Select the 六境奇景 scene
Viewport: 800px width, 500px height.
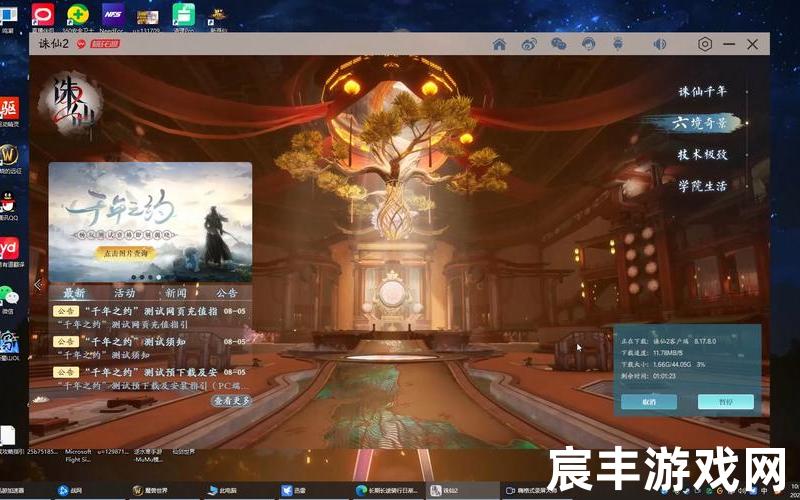[699, 123]
